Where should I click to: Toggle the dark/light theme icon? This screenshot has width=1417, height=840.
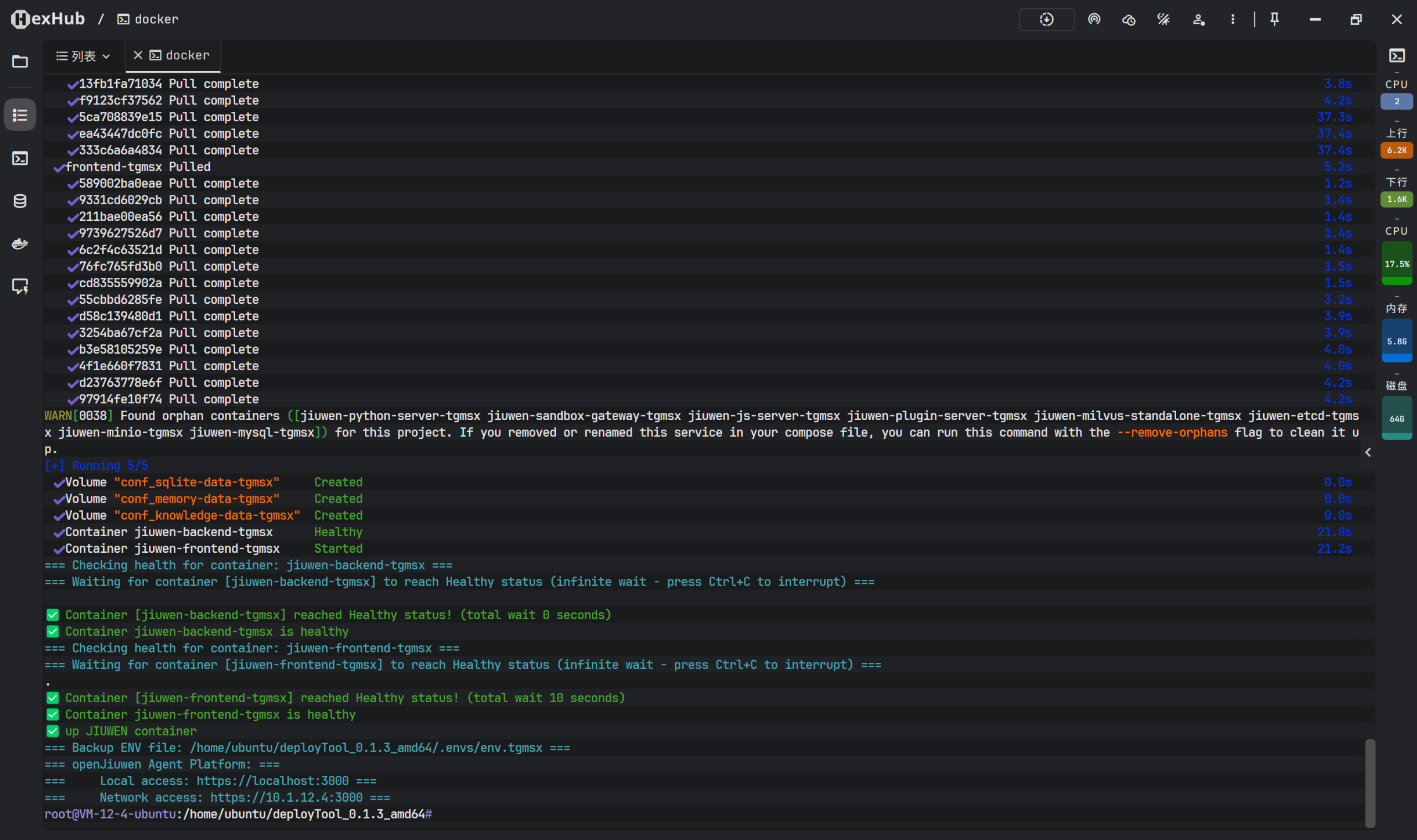(1163, 19)
